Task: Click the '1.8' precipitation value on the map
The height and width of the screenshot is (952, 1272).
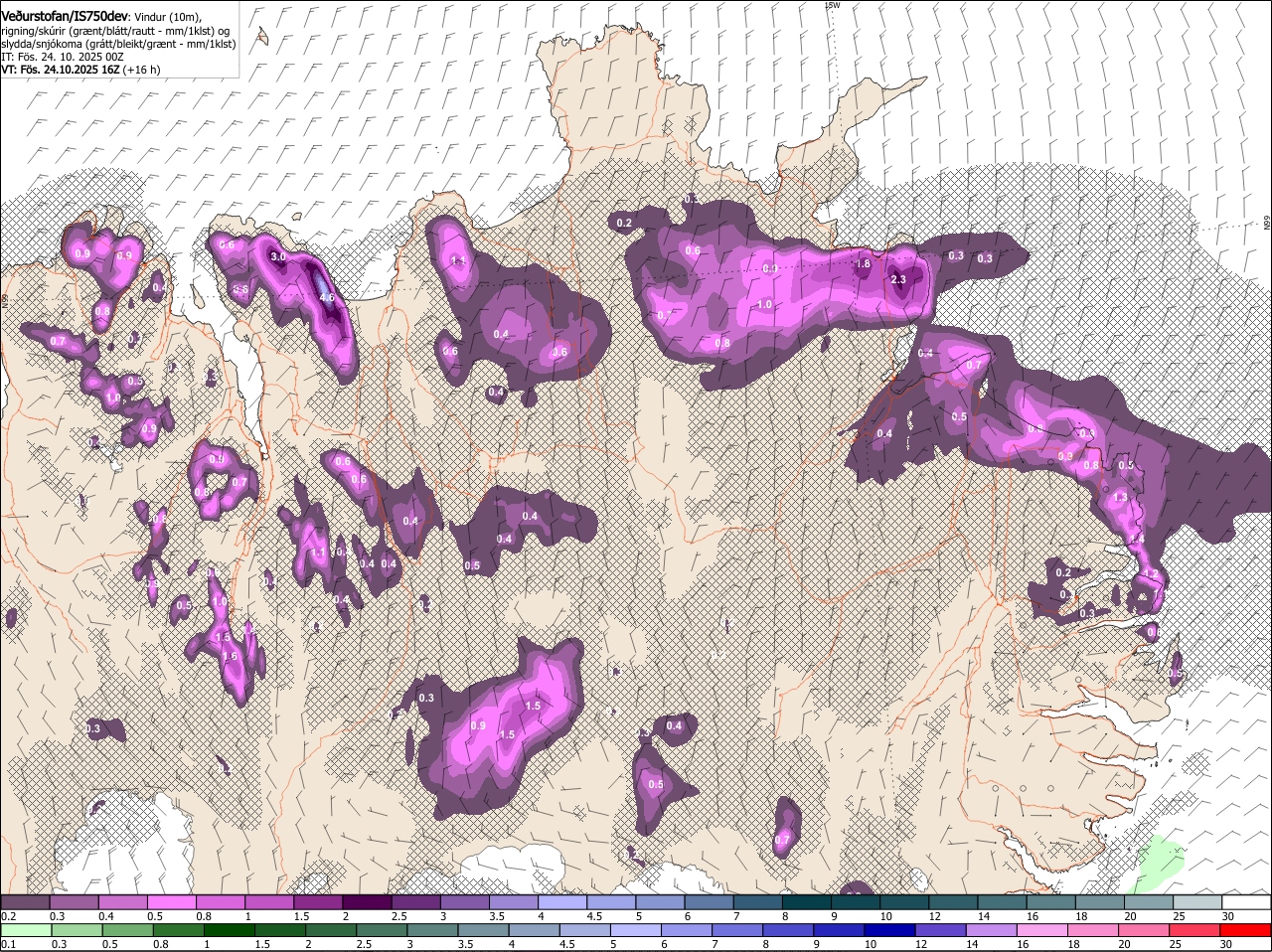Action: [864, 263]
